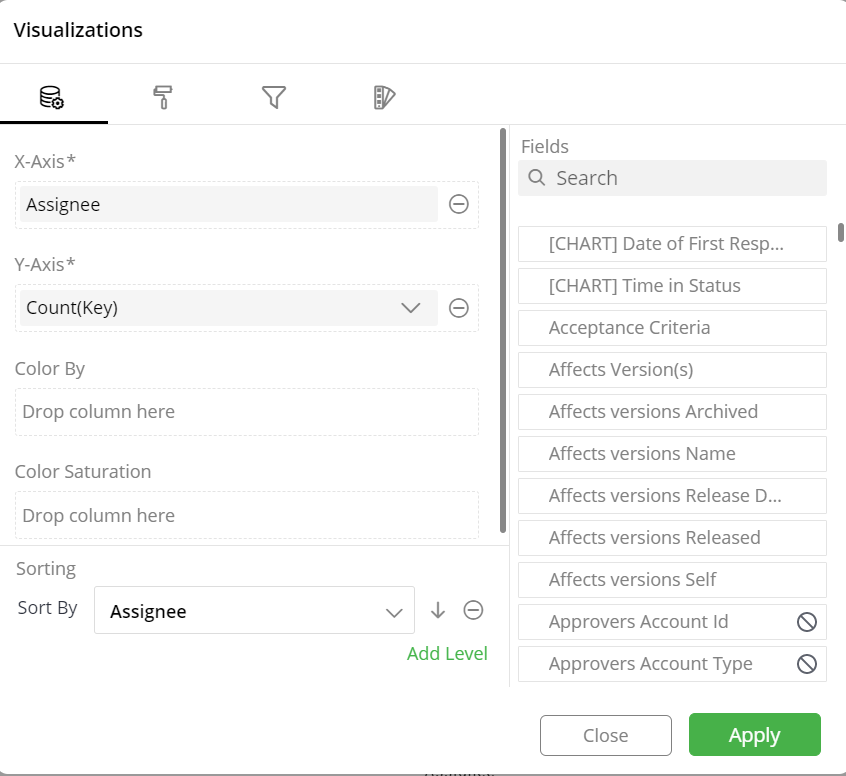Select the [CHART] Date of First Resp... field

[x=672, y=244]
